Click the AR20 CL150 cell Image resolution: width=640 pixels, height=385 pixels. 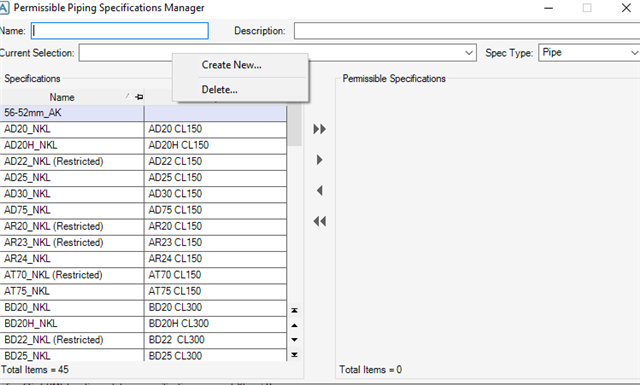click(216, 226)
